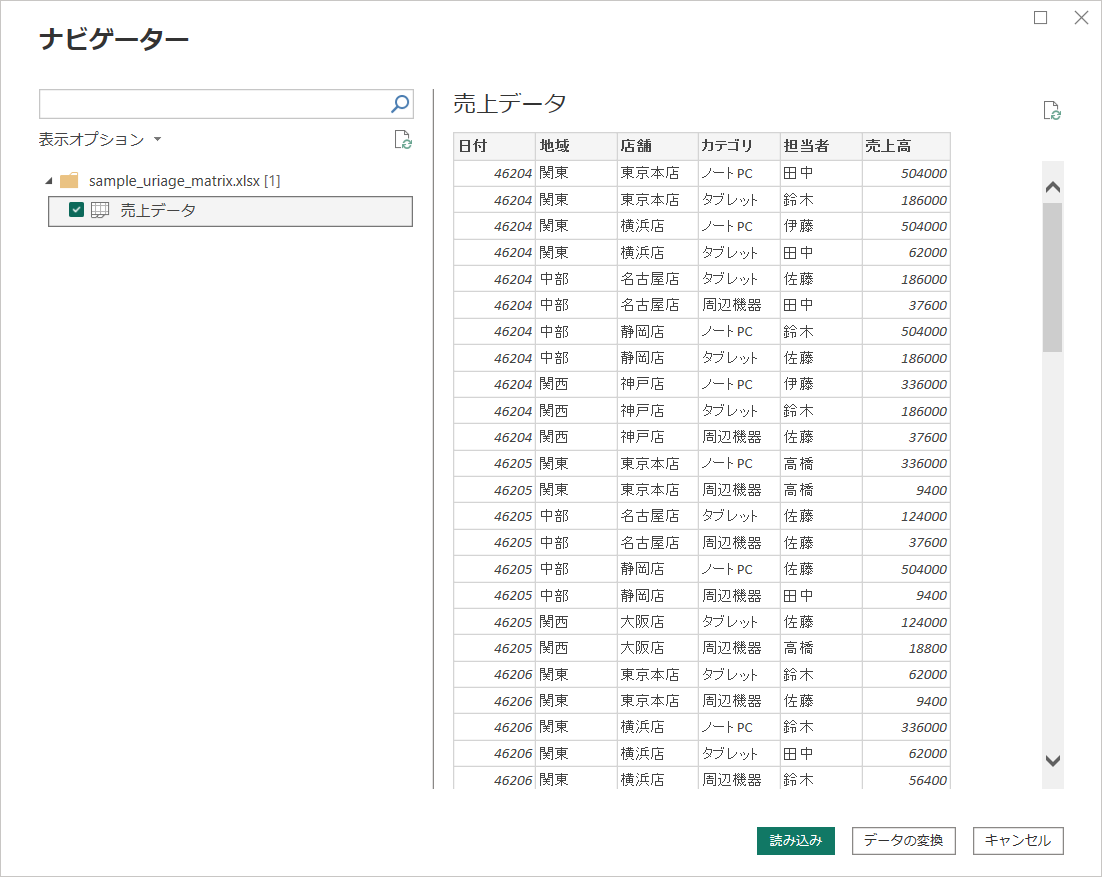Click the preview scrollbar up arrow
The width and height of the screenshot is (1102, 877).
click(x=1053, y=187)
